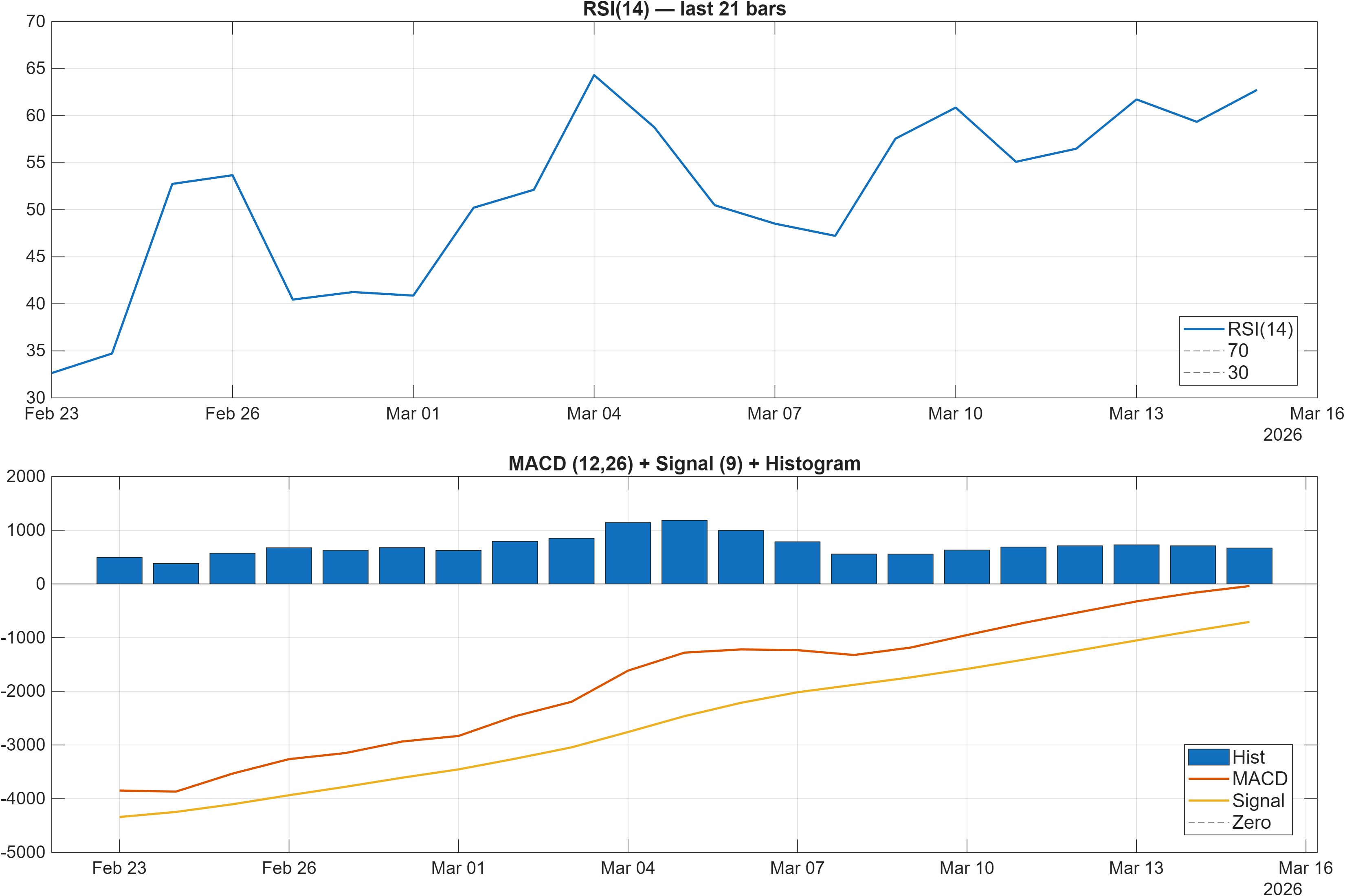
Task: Click the 45 tick label on the RSI y-axis
Action: 35,257
